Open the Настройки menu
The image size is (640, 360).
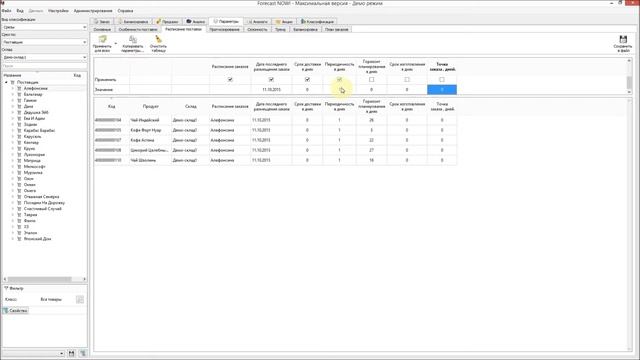58,11
